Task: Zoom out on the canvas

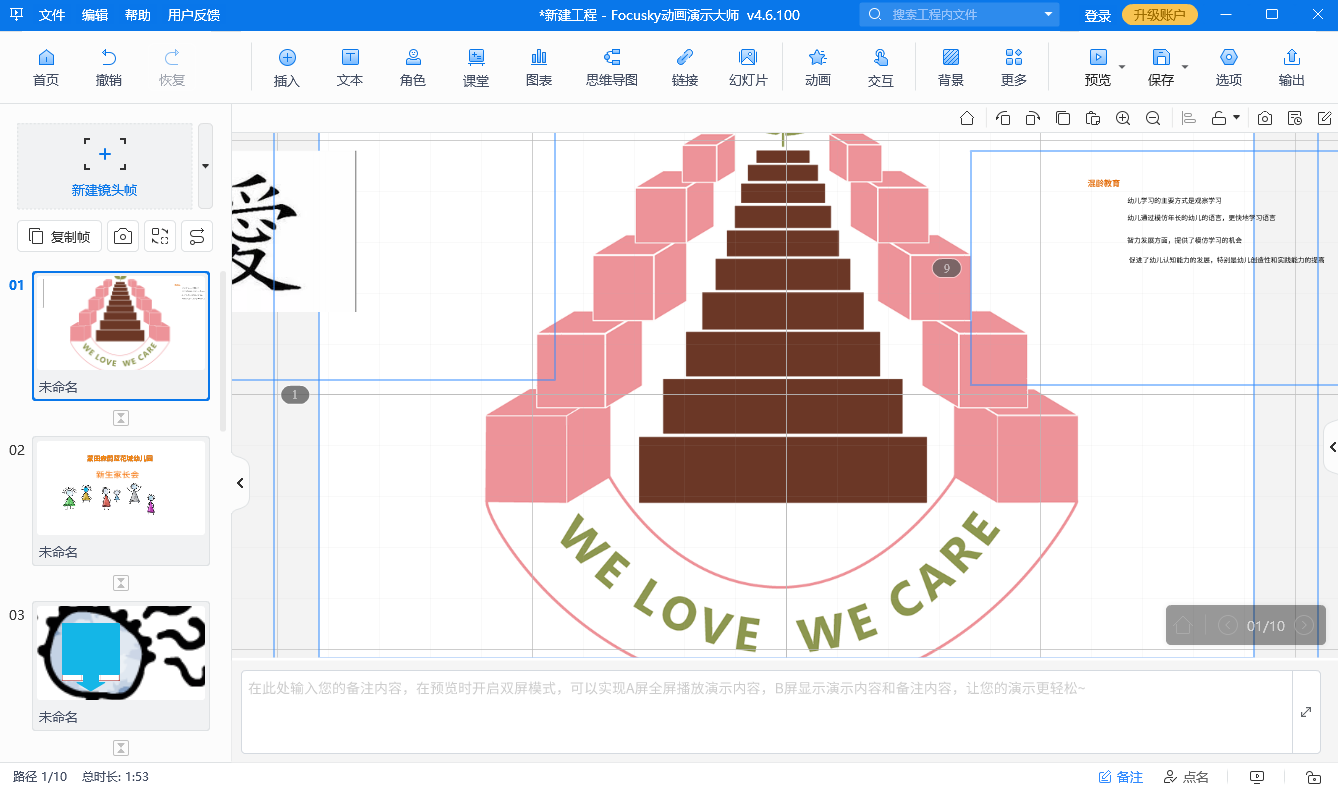Action: point(1153,118)
